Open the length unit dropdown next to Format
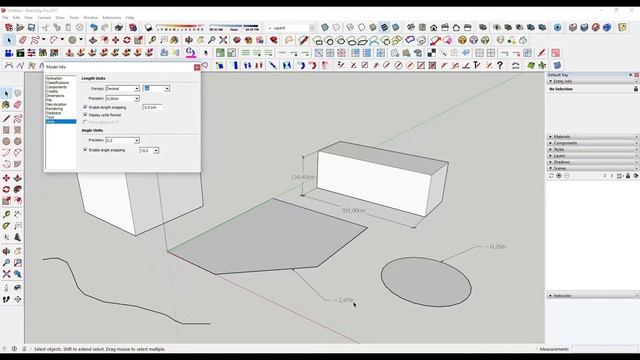 pos(156,89)
